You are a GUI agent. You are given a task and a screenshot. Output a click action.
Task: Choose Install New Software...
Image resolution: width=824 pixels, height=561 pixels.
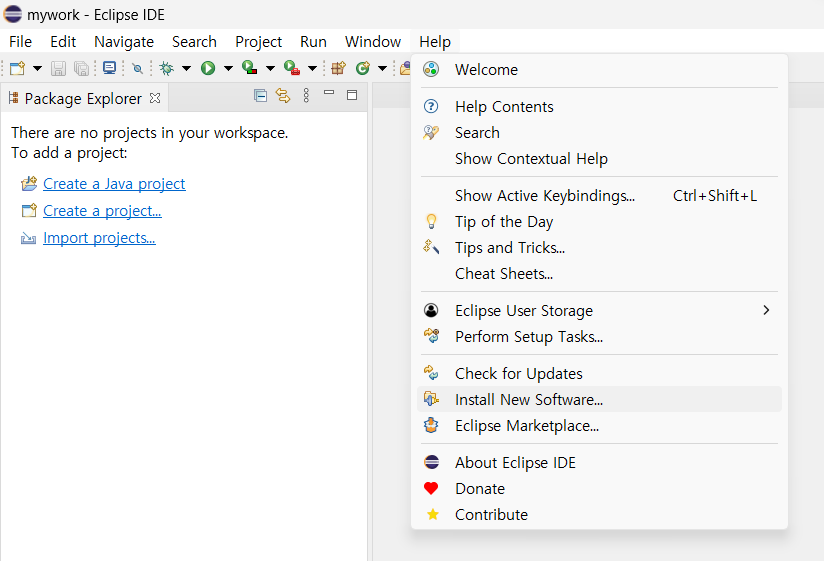pyautogui.click(x=599, y=399)
